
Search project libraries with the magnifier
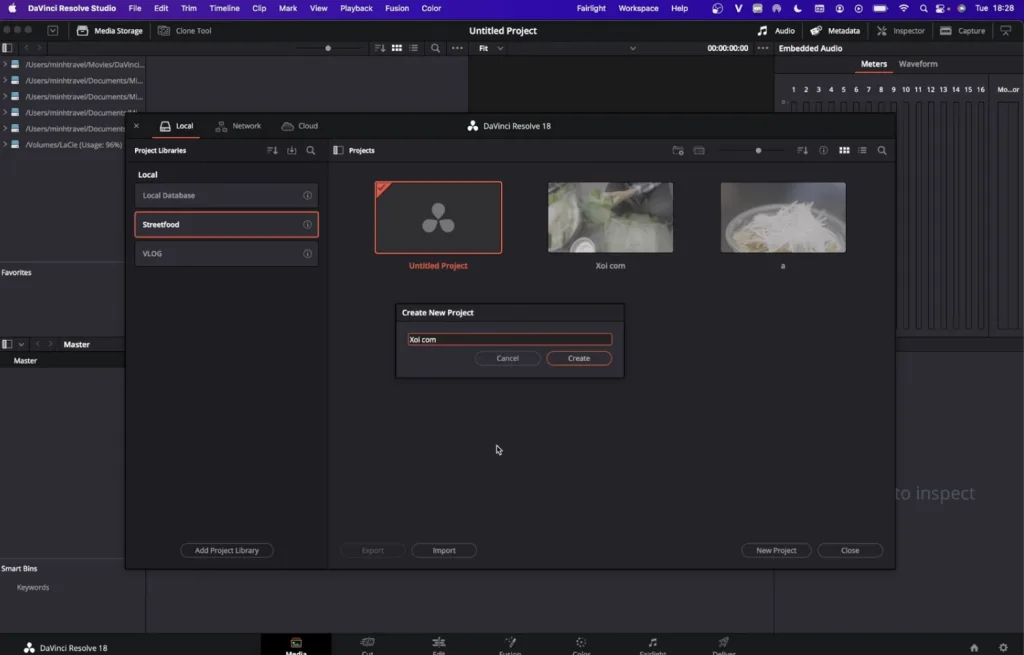point(311,150)
